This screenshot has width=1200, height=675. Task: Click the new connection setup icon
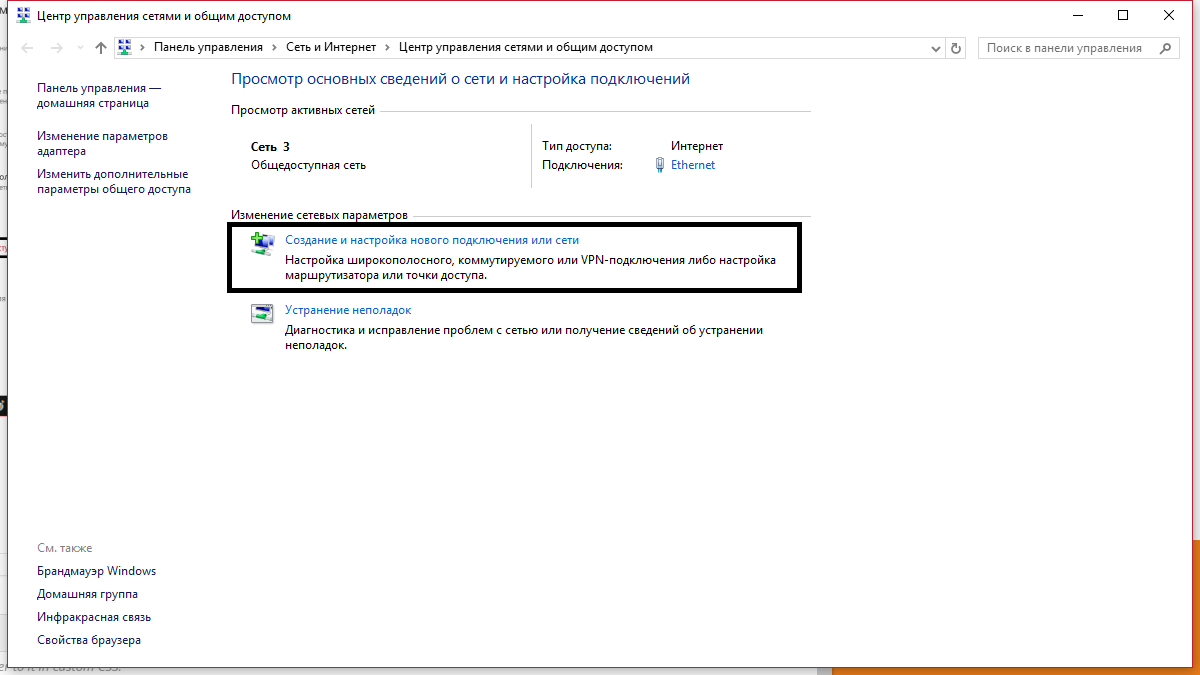[x=262, y=244]
